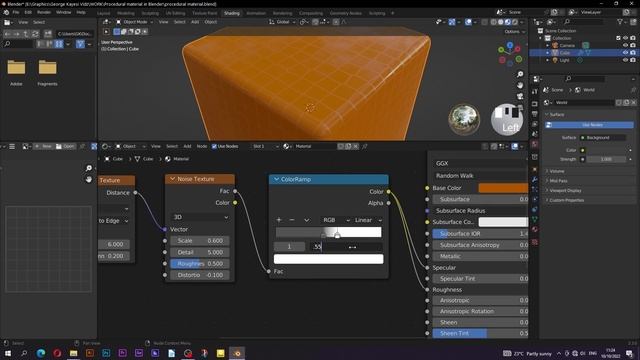Click the viewport camera view icon
Viewport: 640px width, 360px height.
(x=520, y=96)
